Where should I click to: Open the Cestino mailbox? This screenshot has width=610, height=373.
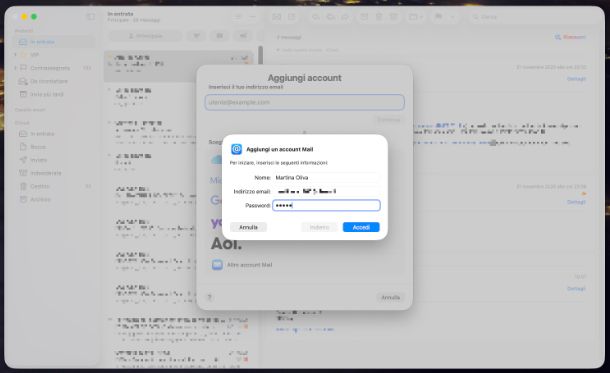[54, 186]
